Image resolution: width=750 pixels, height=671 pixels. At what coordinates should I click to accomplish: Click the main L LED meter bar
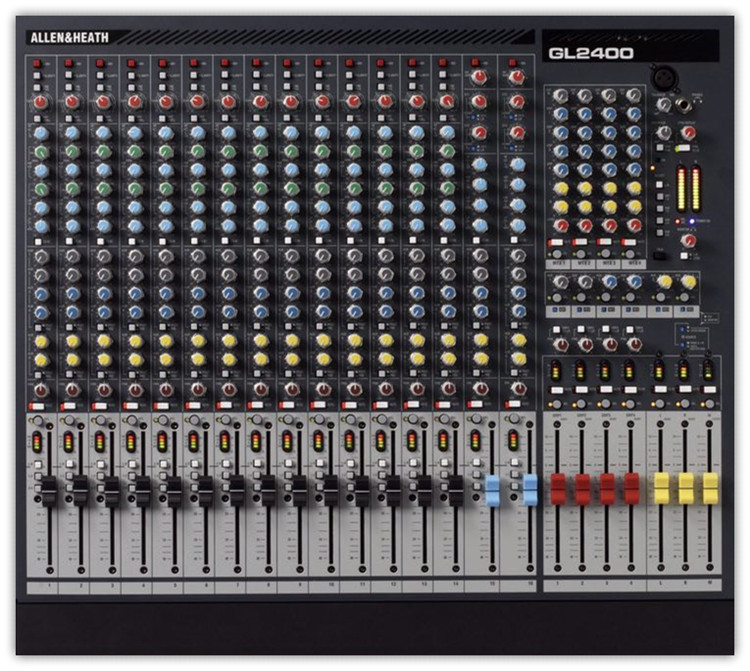[x=680, y=188]
